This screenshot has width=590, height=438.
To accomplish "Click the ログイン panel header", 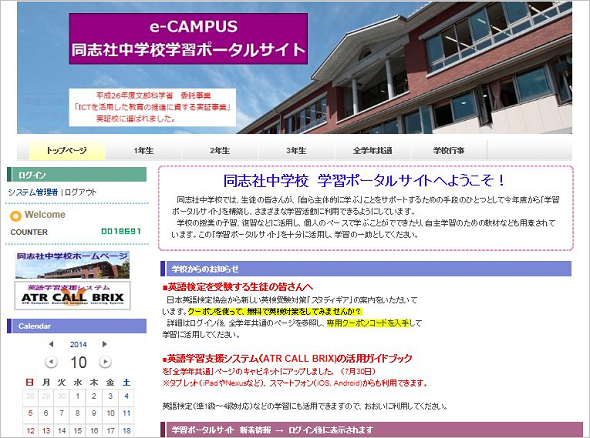I will (77, 175).
